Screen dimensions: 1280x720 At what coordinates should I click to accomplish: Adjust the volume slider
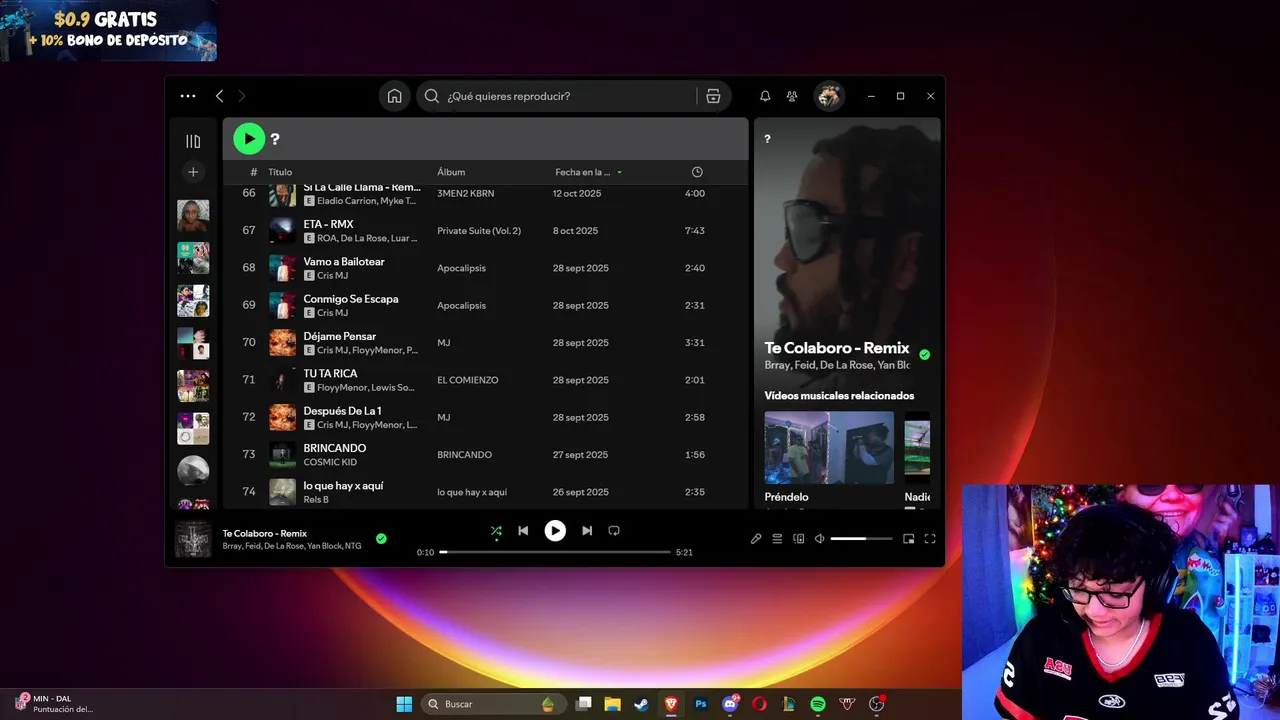pos(861,539)
